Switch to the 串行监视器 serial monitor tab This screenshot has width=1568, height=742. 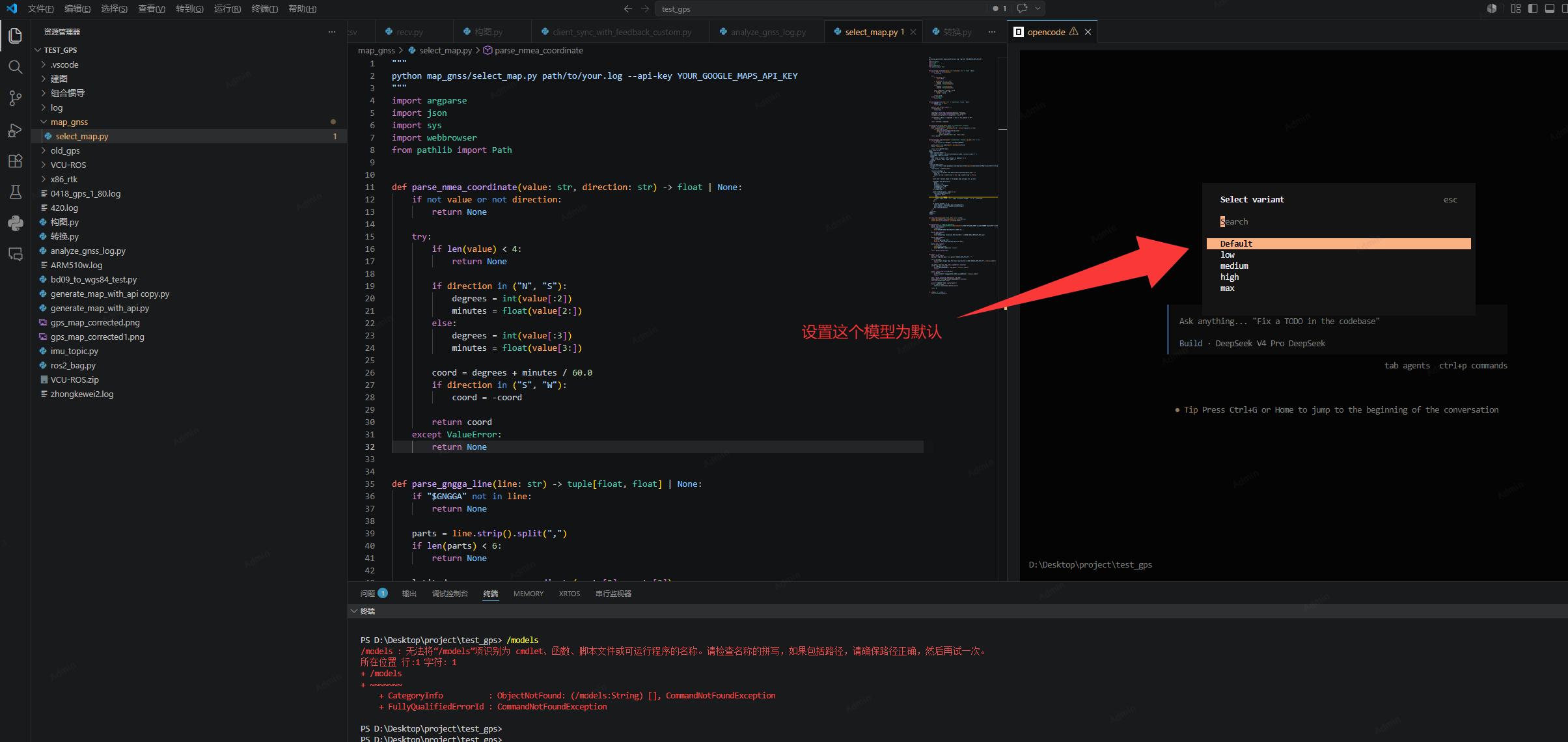coord(613,594)
